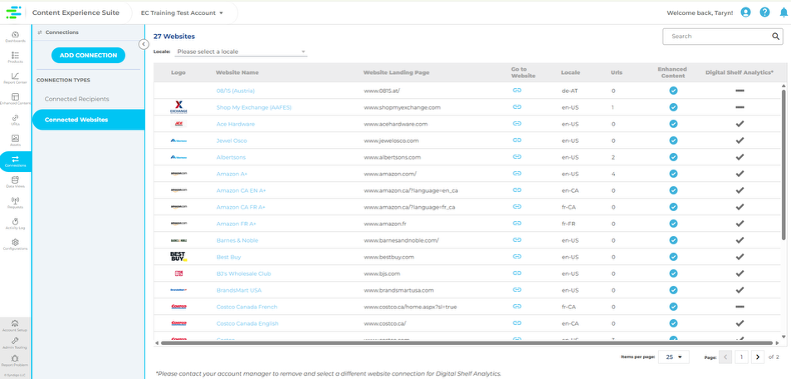Open the Best Buy website name link
Viewport: 792px width, 380px height.
[x=229, y=257]
